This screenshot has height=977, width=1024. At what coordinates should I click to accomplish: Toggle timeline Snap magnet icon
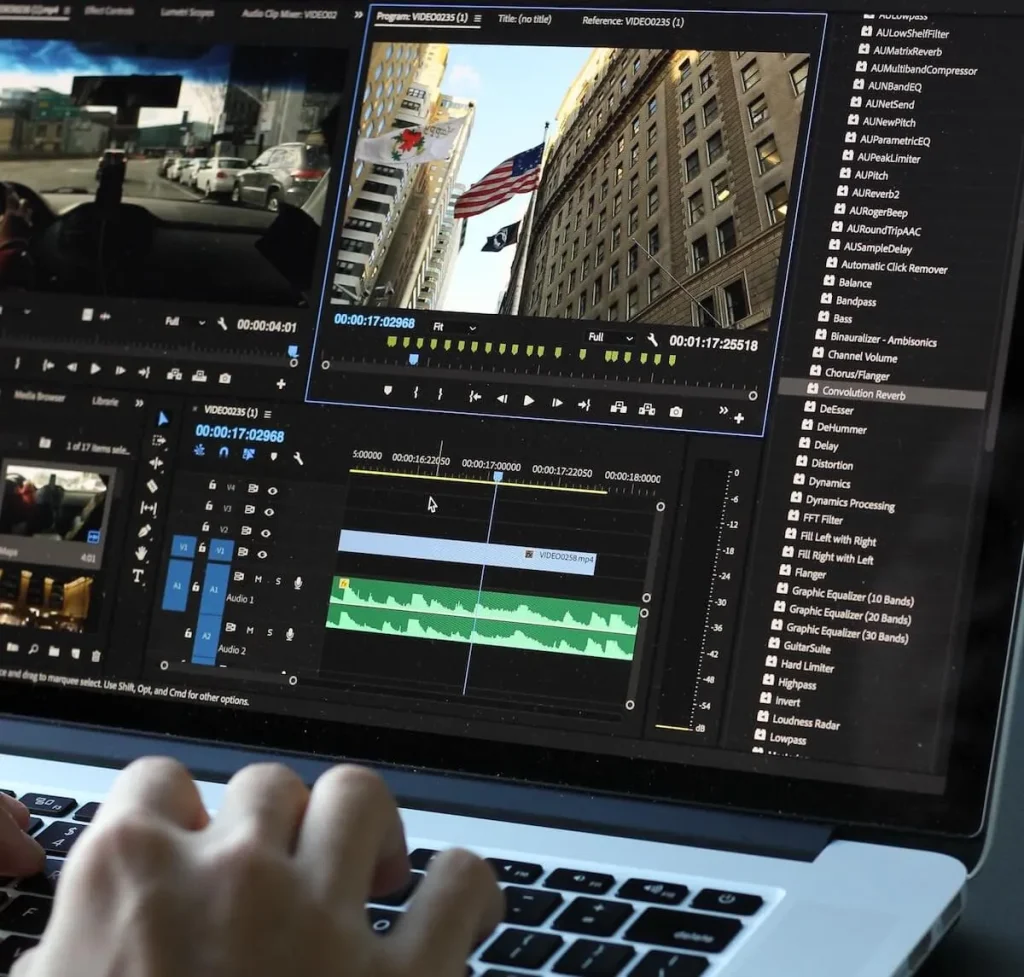point(224,453)
